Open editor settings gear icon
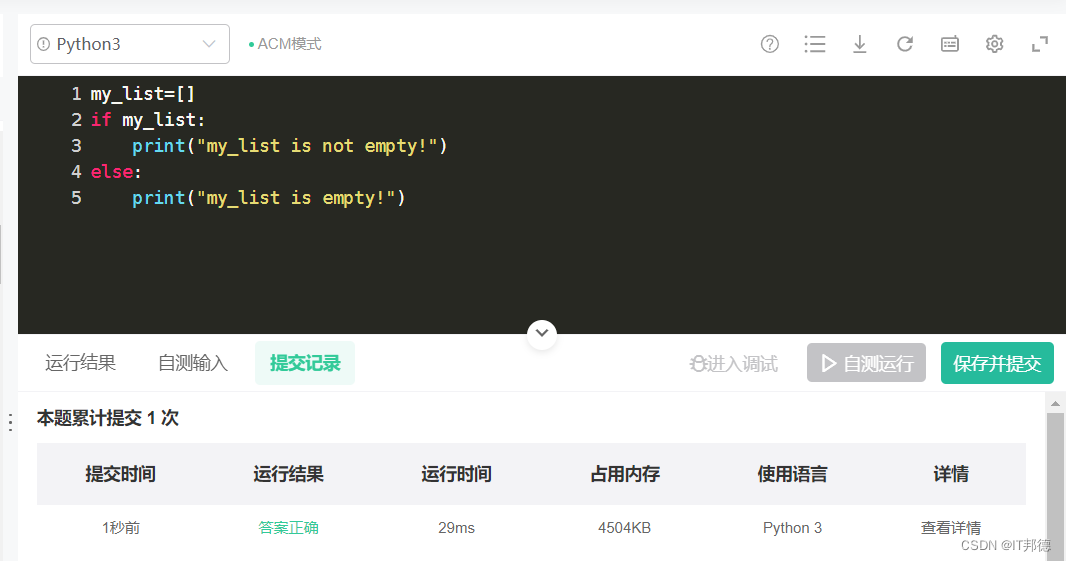Screen dimensions: 1066x561 [x=995, y=44]
